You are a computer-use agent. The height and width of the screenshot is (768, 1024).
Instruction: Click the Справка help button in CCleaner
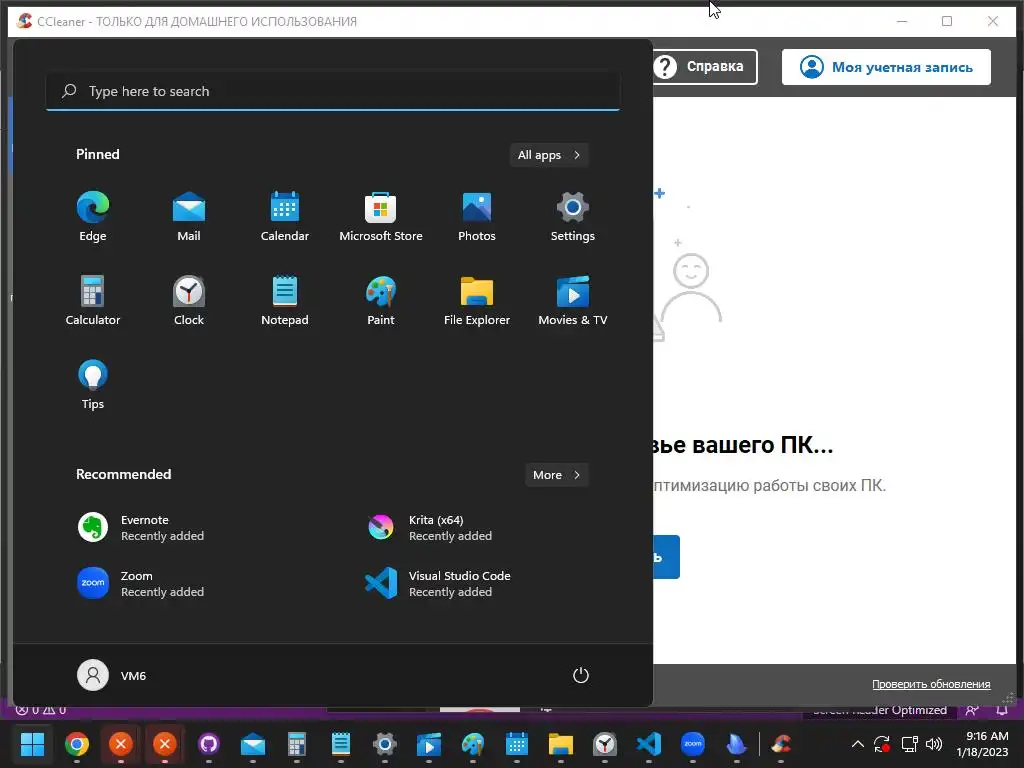pyautogui.click(x=704, y=67)
